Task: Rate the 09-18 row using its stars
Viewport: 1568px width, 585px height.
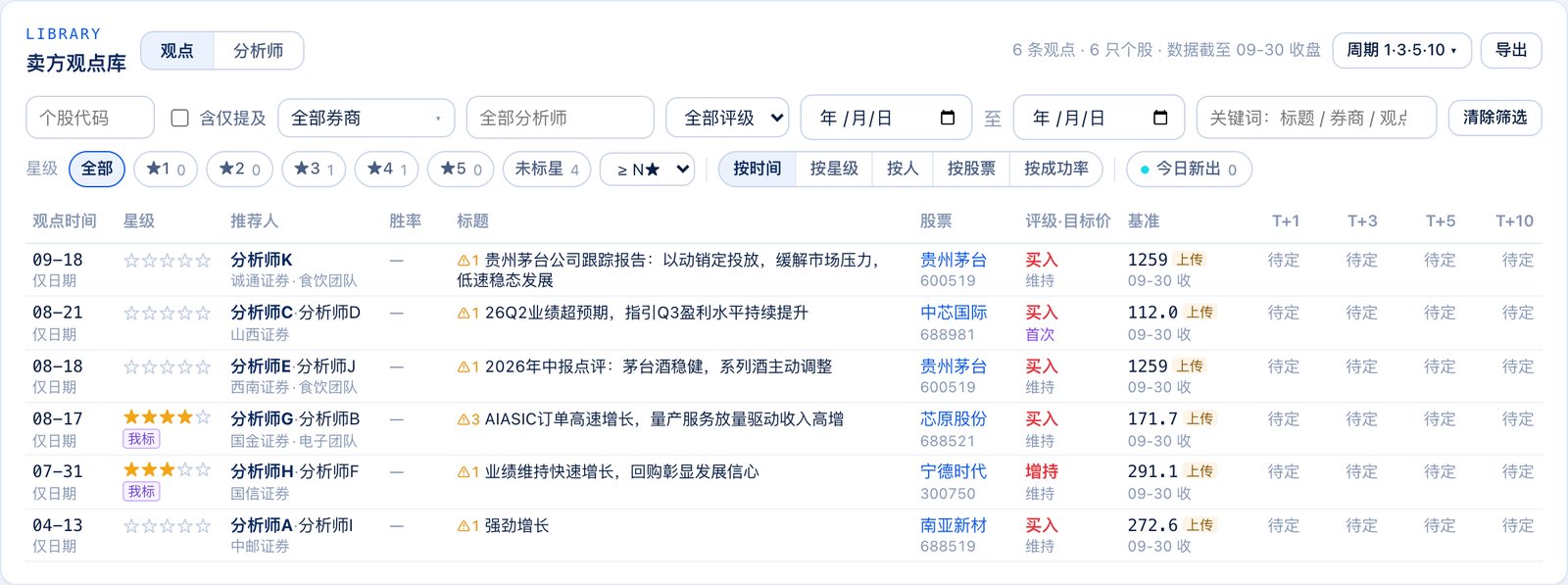Action: (168, 261)
